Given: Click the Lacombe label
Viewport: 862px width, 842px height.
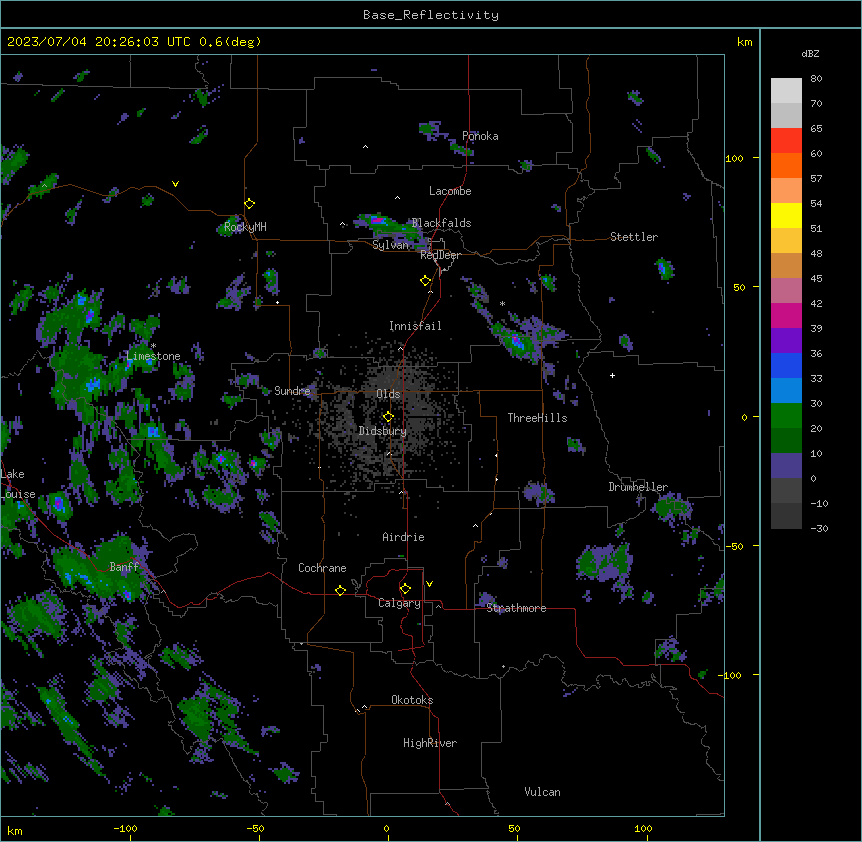Looking at the screenshot, I should [450, 191].
